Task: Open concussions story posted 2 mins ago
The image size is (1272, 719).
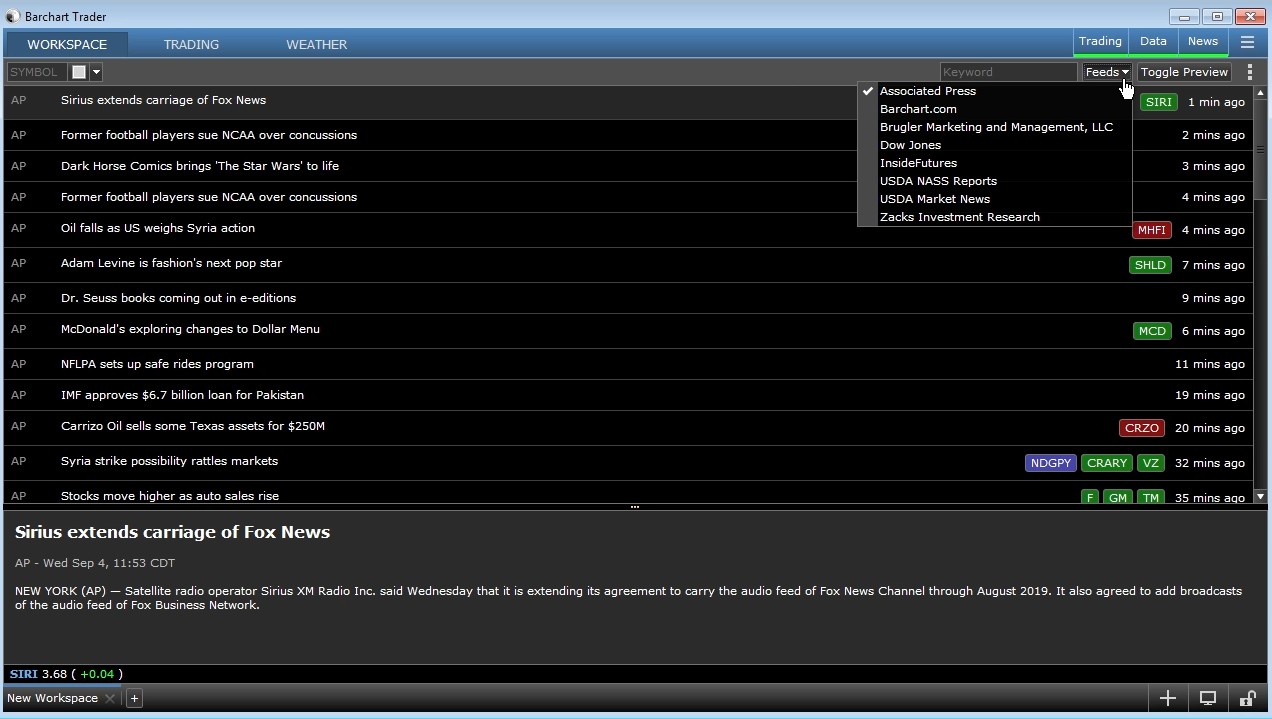Action: point(209,135)
